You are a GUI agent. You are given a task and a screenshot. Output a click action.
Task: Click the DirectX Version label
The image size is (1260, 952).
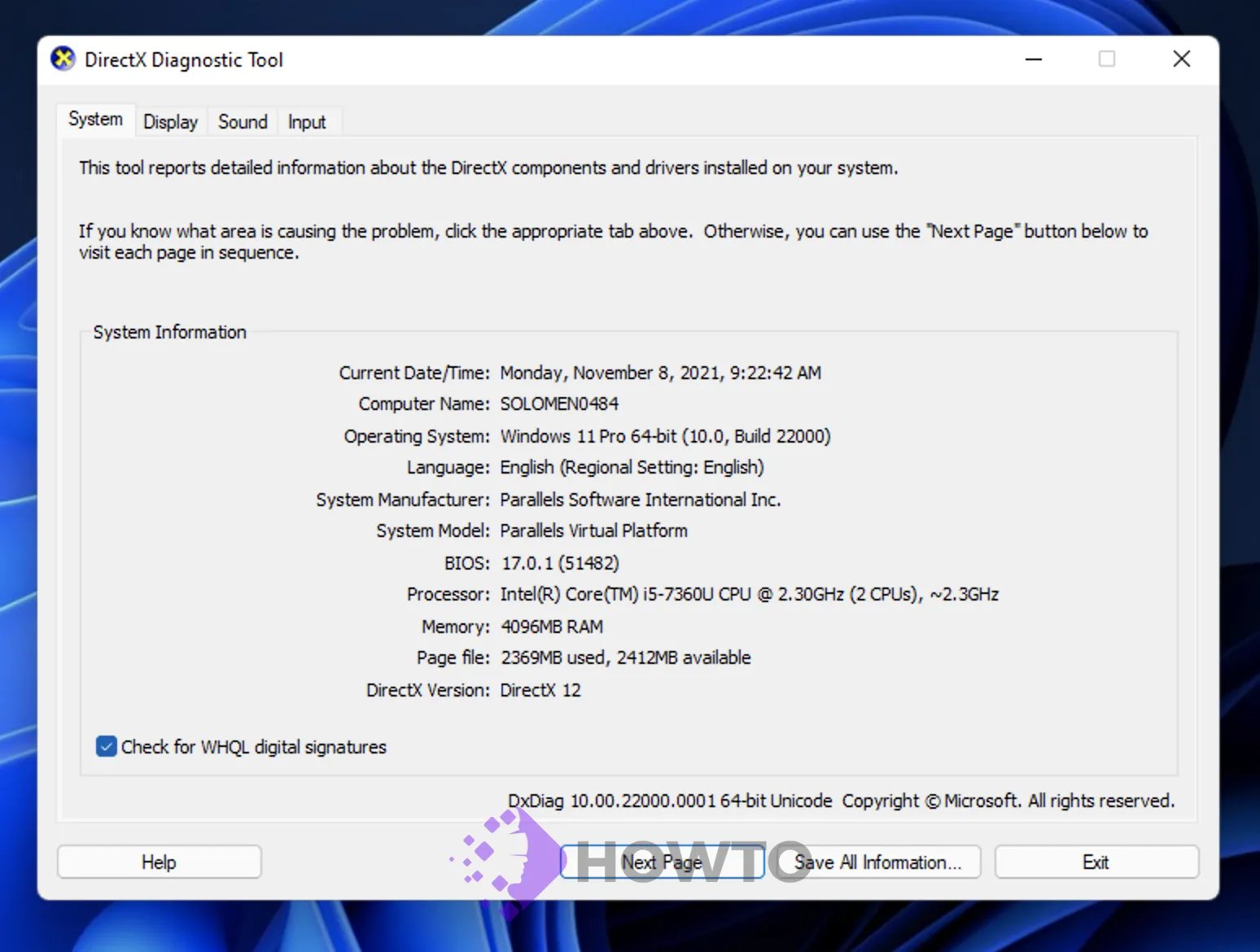pos(428,690)
